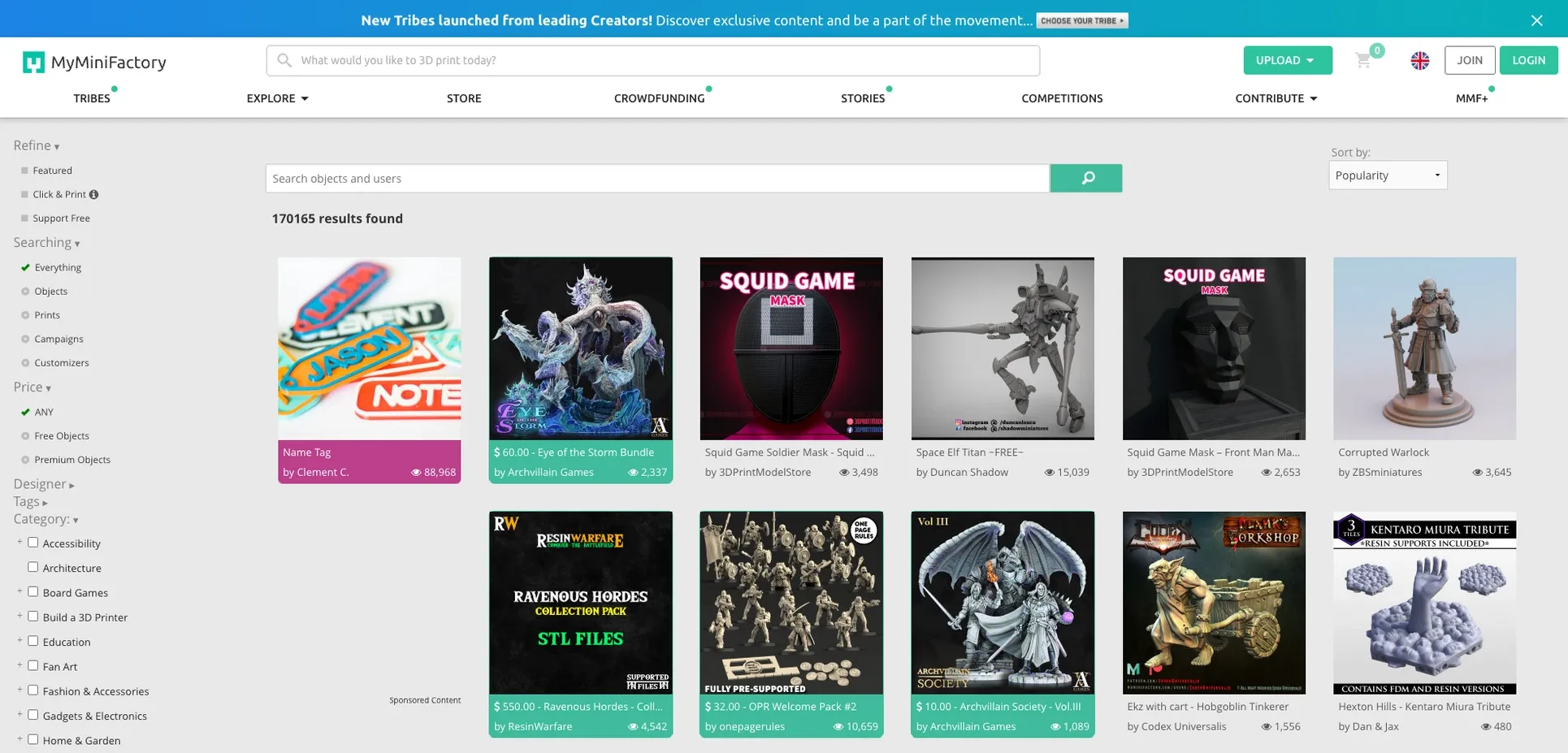Viewport: 1568px width, 753px height.
Task: Check the Architecture category checkbox
Action: [x=33, y=567]
